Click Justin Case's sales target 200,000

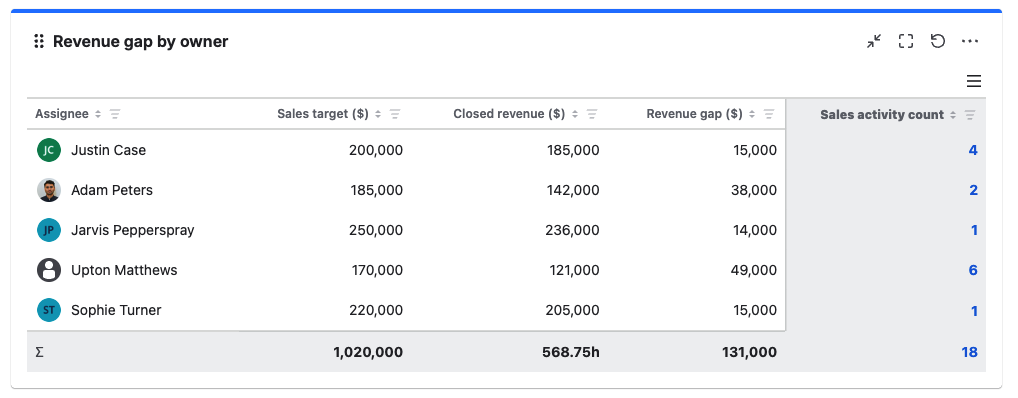[x=376, y=150]
